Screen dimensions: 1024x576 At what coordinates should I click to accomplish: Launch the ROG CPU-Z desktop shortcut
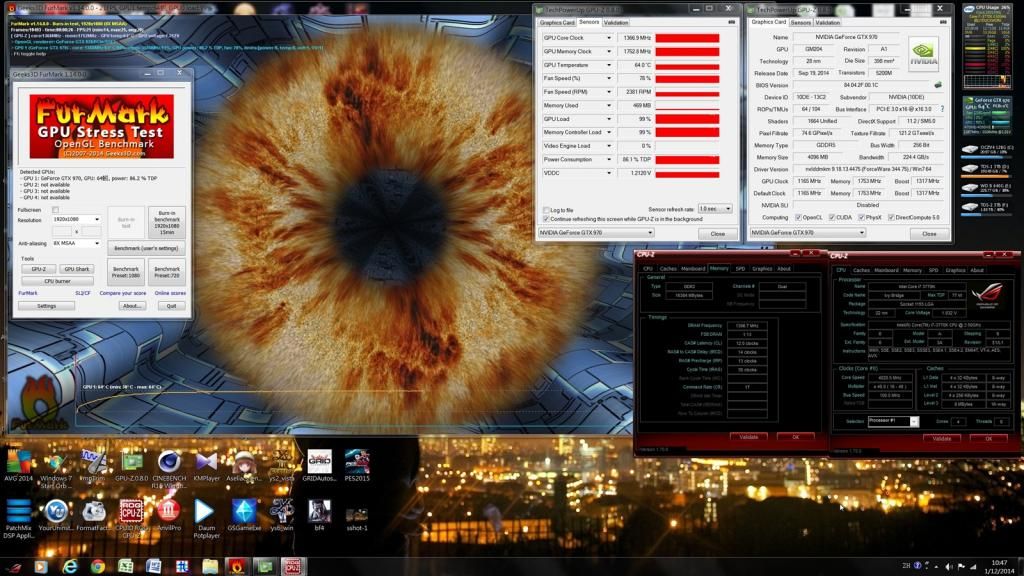(131, 519)
